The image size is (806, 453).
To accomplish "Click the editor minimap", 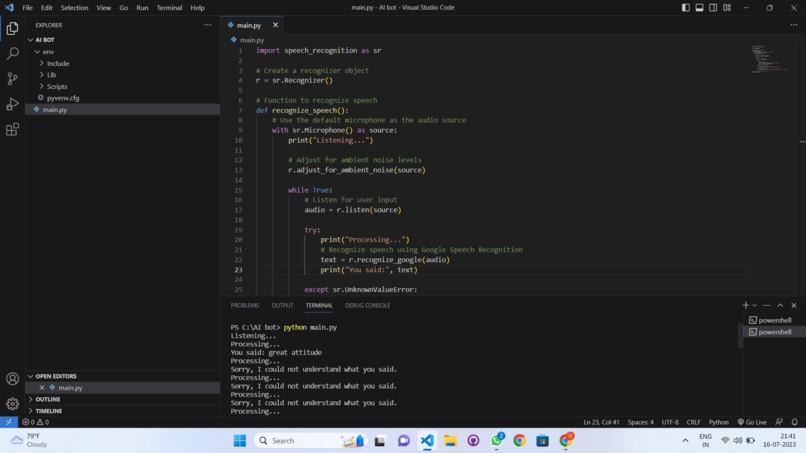I will point(769,59).
